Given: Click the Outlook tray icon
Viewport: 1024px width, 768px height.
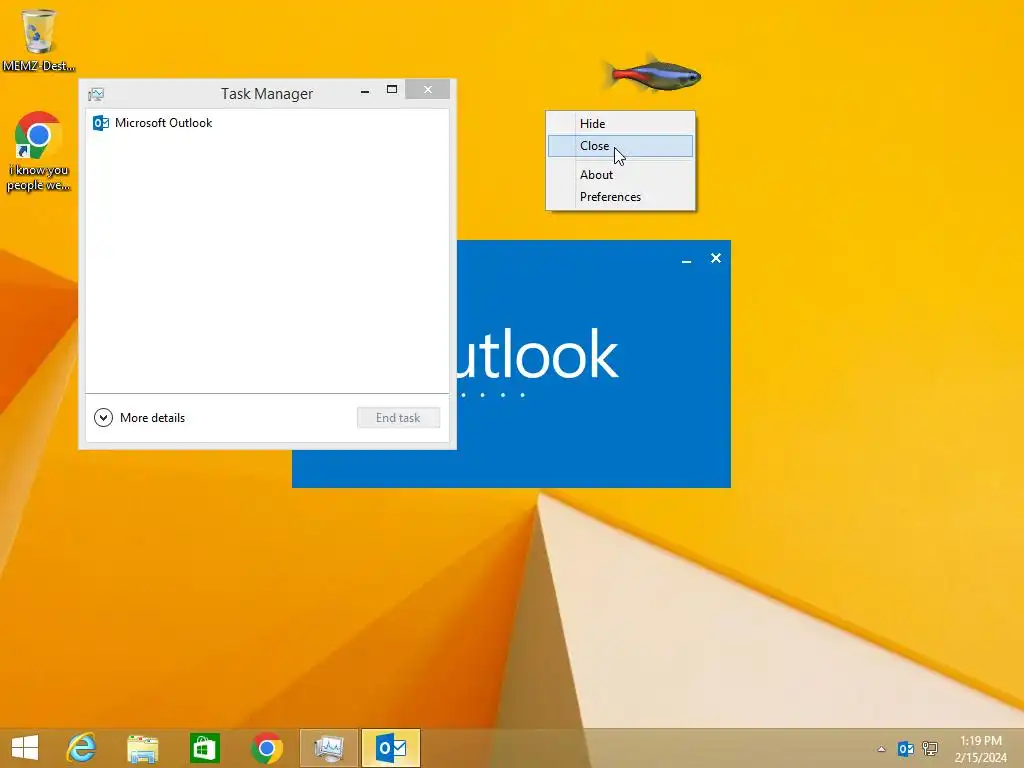Looking at the screenshot, I should pyautogui.click(x=905, y=749).
